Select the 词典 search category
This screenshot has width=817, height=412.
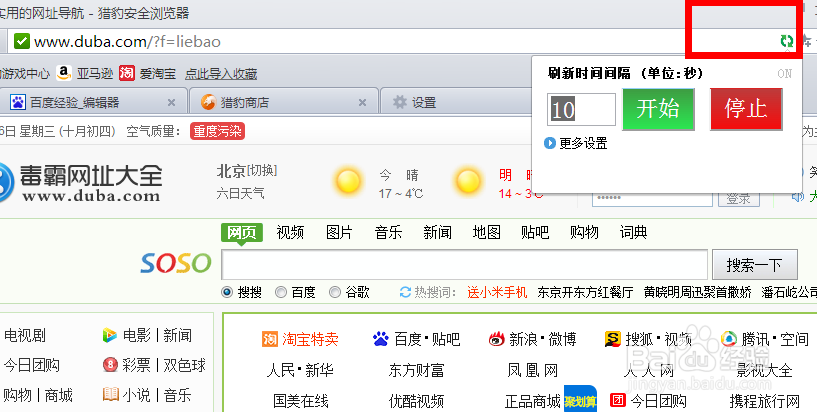(x=633, y=232)
